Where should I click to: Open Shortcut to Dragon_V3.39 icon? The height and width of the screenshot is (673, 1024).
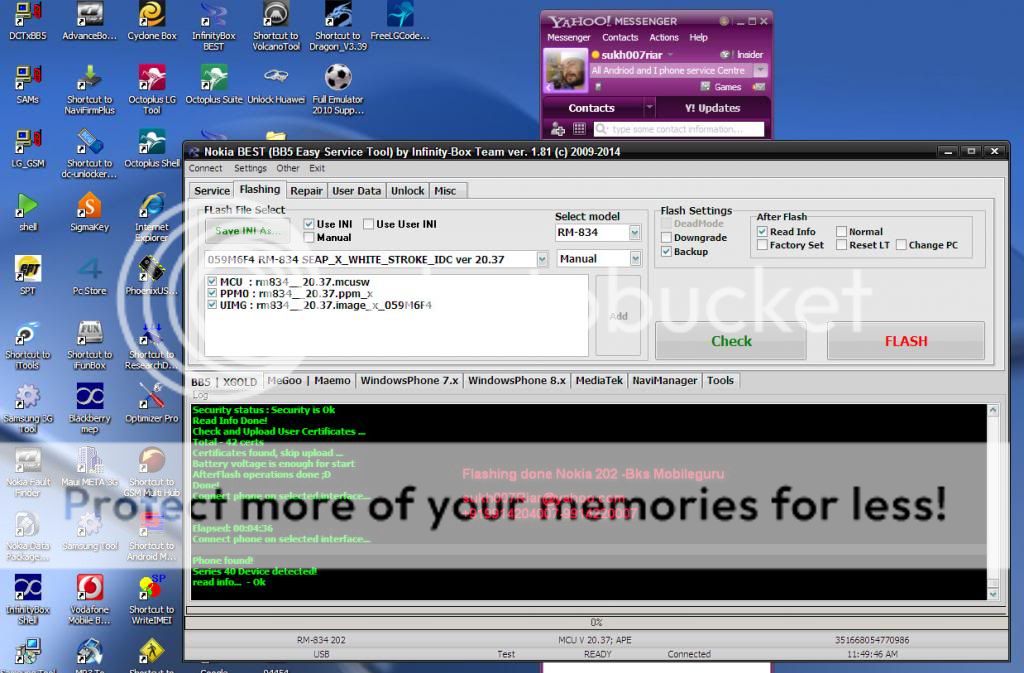click(338, 26)
